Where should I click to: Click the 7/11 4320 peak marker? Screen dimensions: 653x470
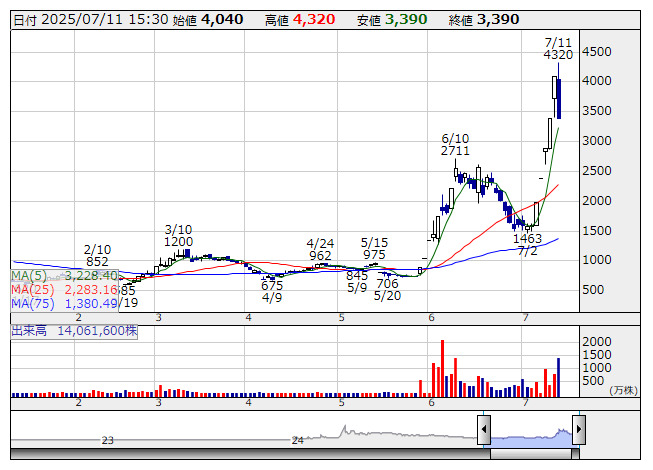tap(558, 49)
